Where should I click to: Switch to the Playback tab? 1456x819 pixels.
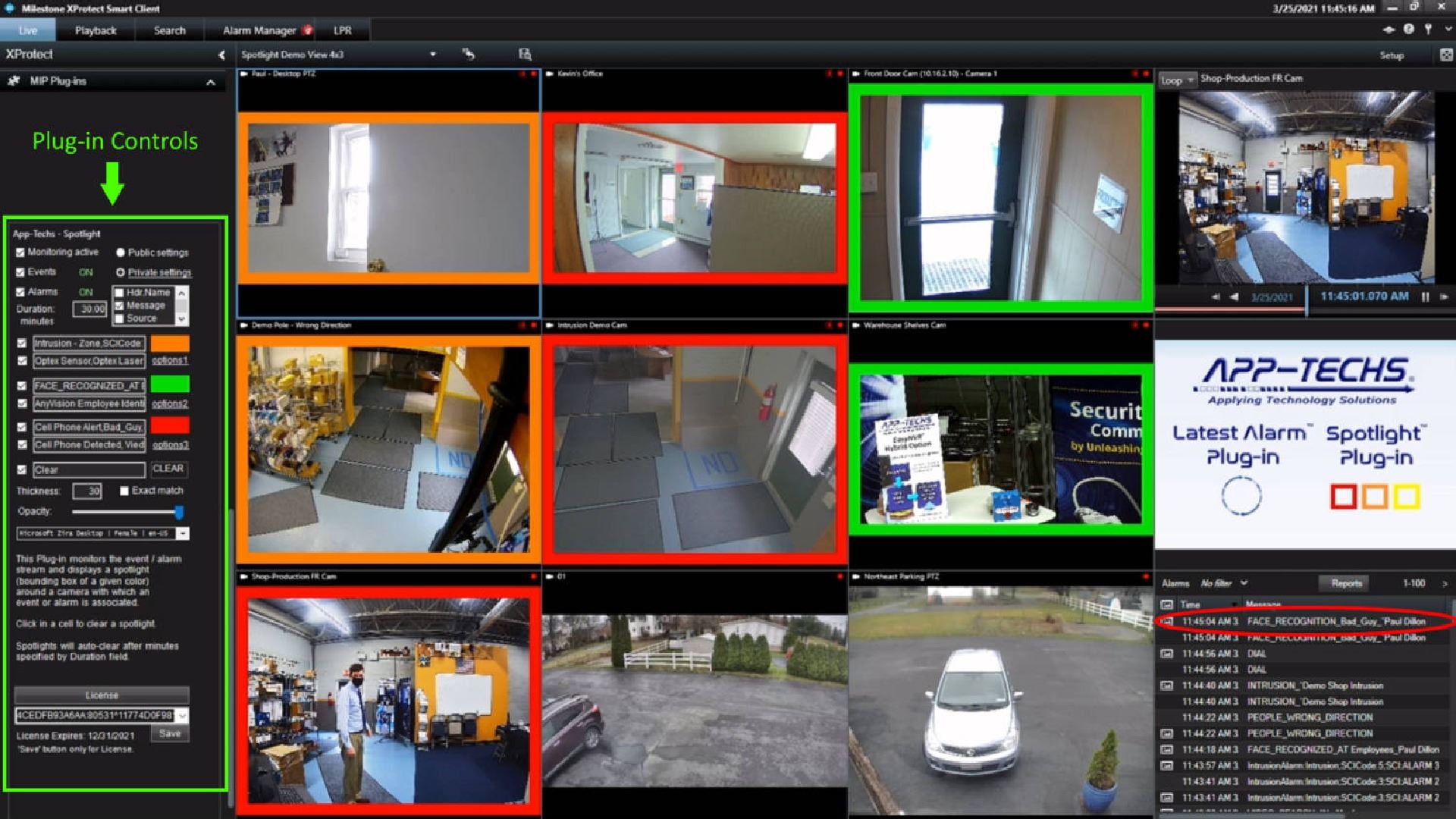(x=96, y=30)
